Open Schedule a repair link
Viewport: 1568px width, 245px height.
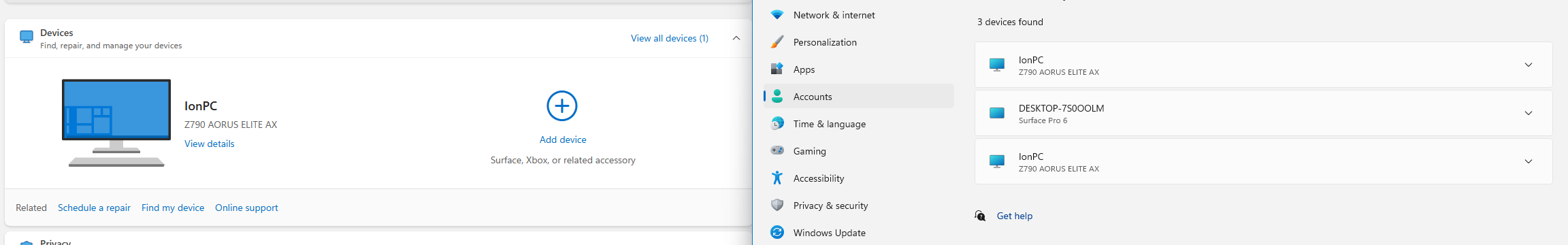94,208
